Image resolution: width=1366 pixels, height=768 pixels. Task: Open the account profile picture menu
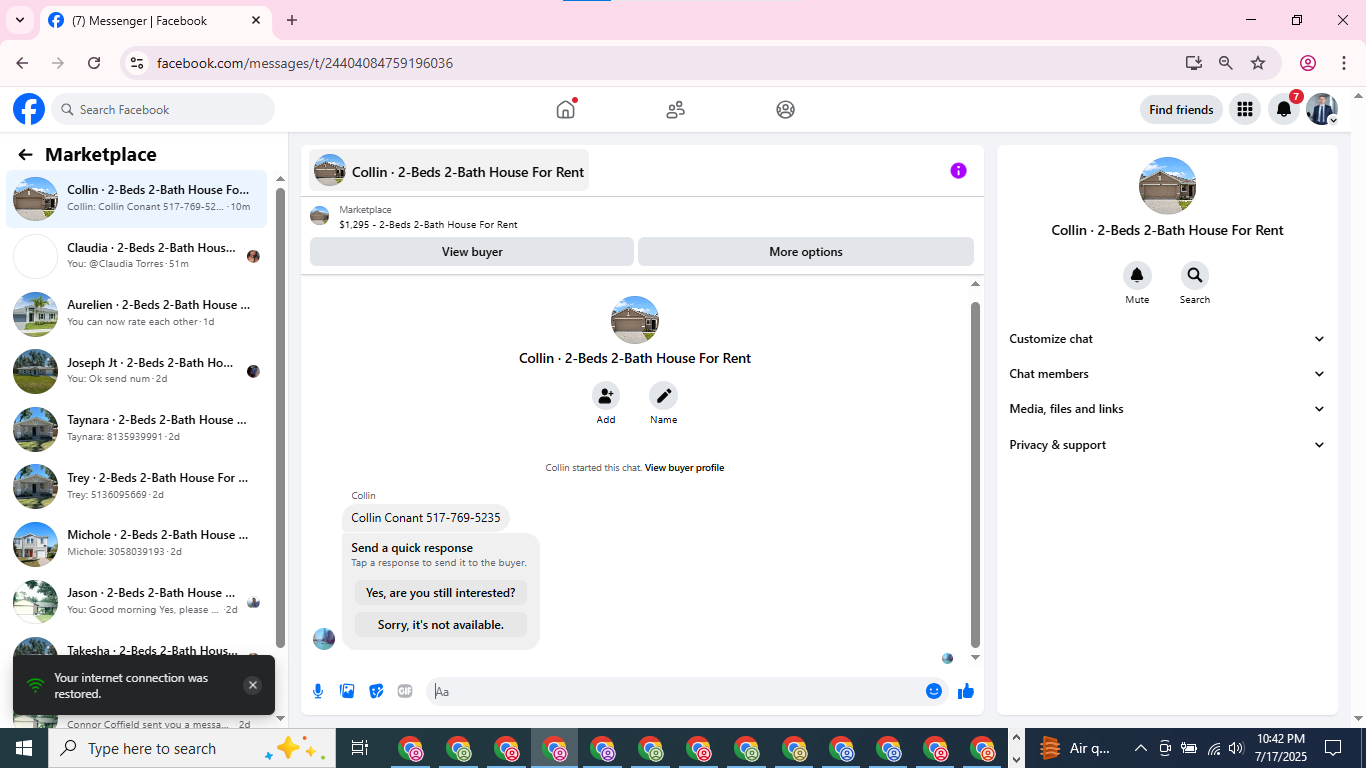coord(1322,109)
